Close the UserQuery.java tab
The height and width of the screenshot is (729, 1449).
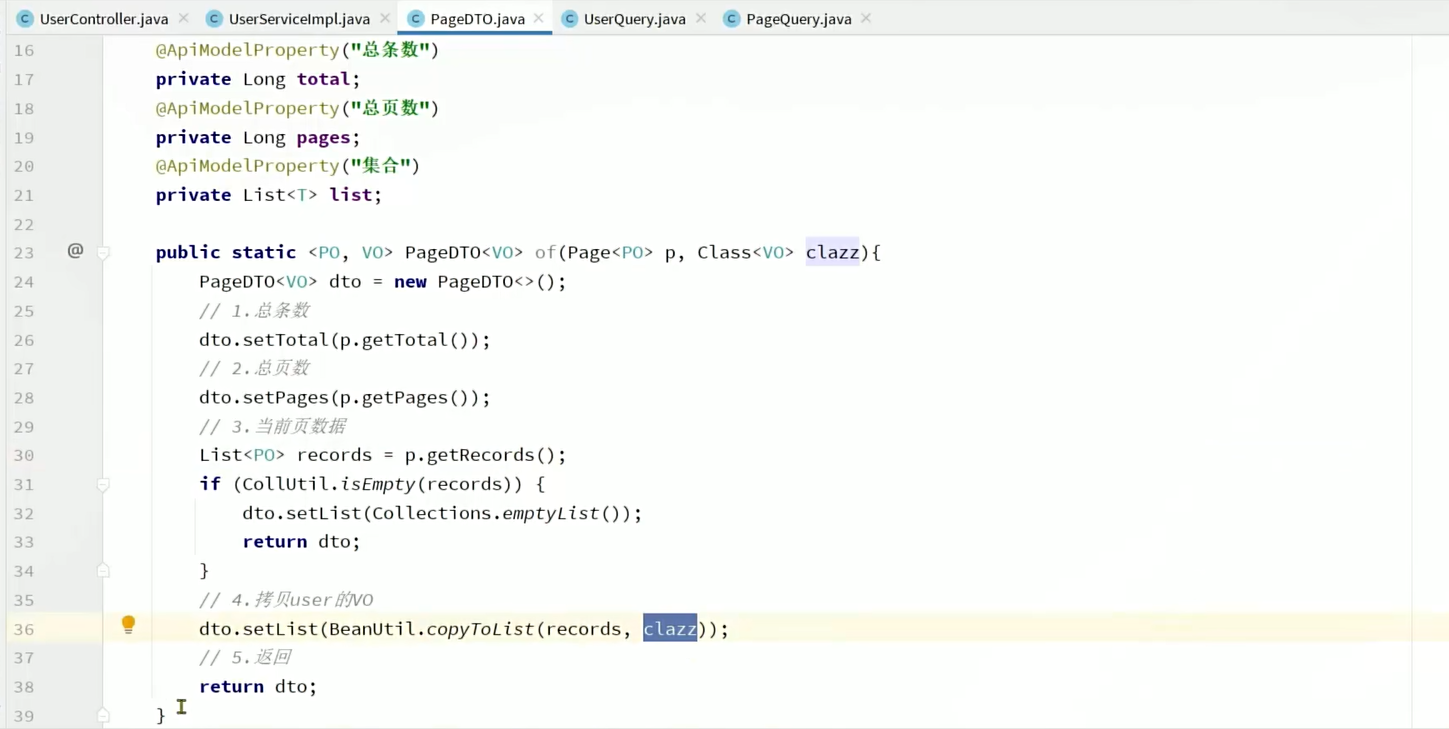(700, 18)
